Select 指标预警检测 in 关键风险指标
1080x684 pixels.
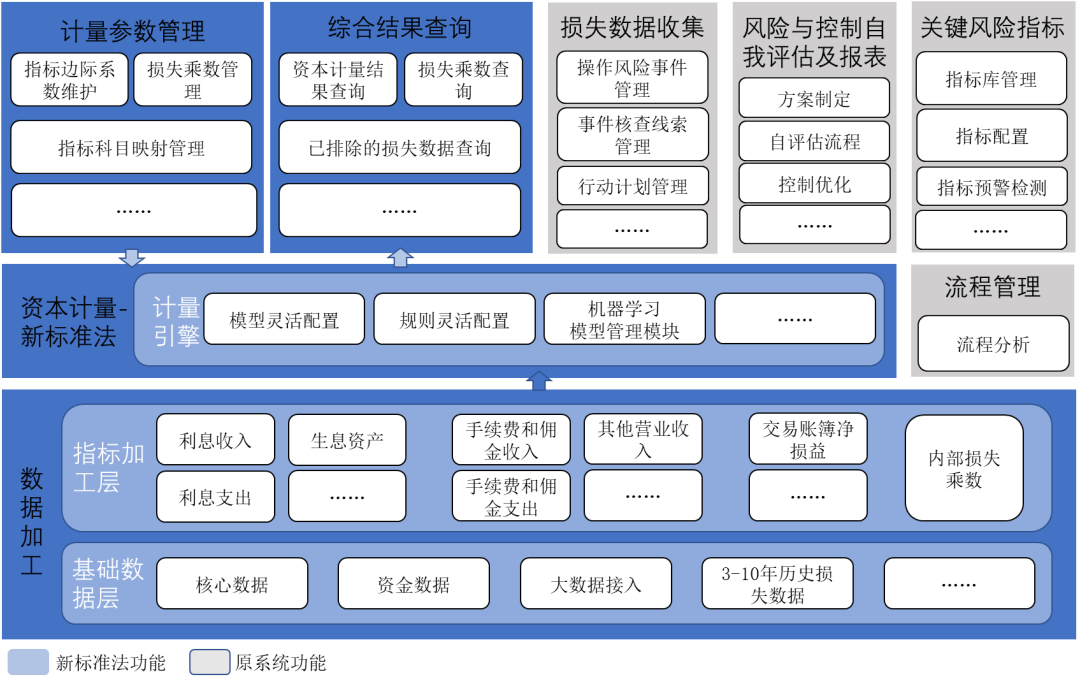pyautogui.click(x=991, y=187)
